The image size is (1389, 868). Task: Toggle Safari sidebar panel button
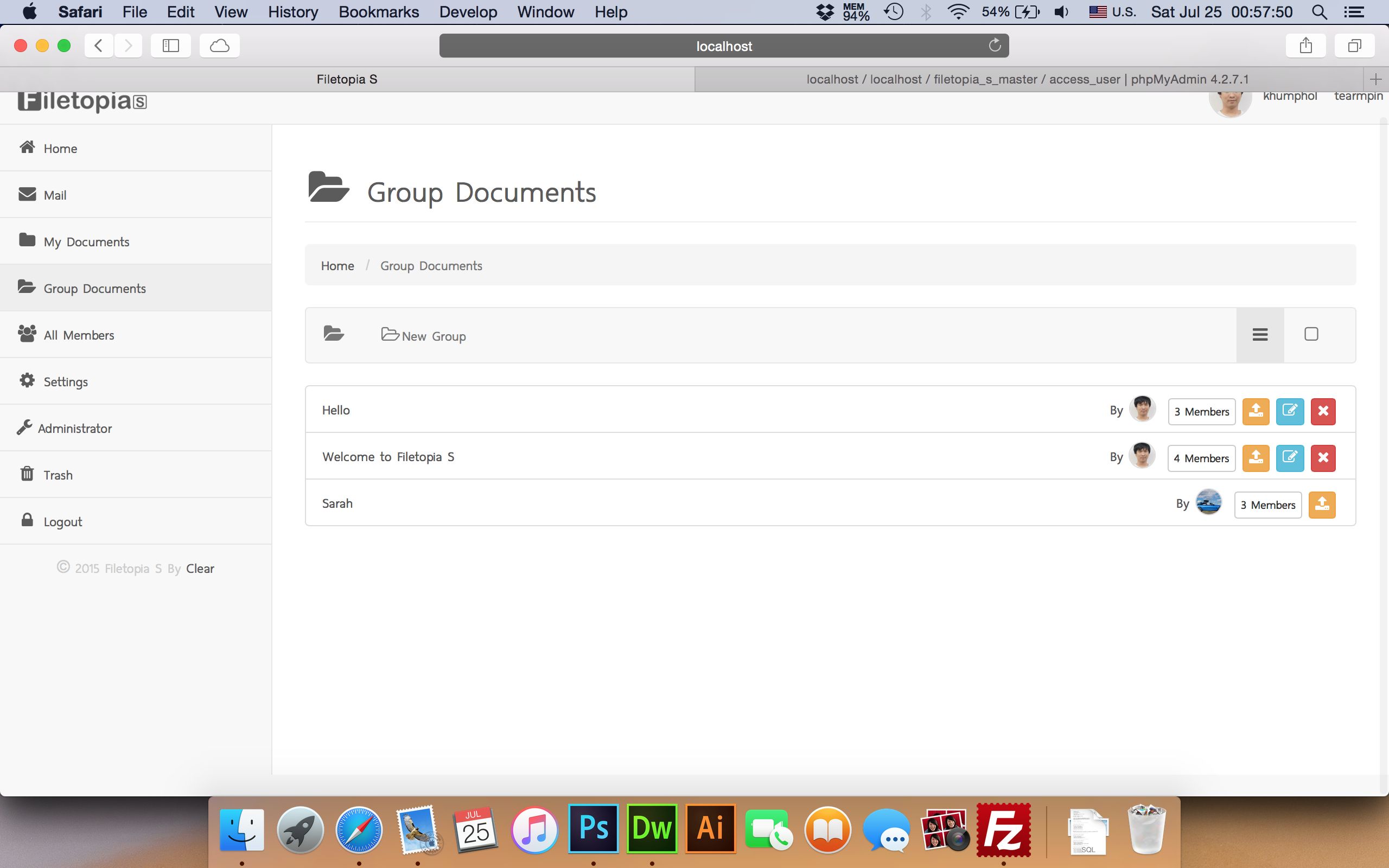pos(170,46)
